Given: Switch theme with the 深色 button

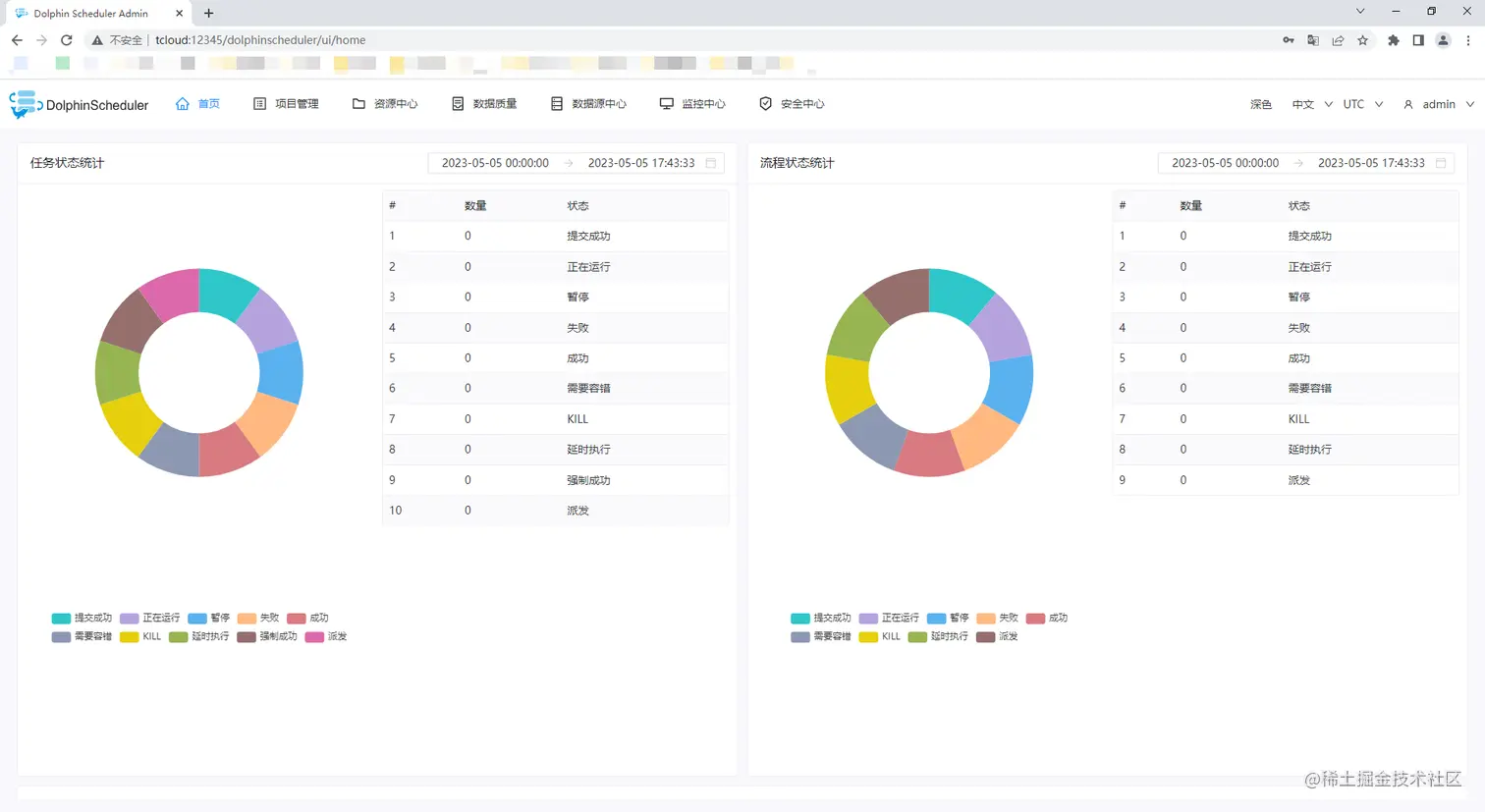Looking at the screenshot, I should (1261, 104).
